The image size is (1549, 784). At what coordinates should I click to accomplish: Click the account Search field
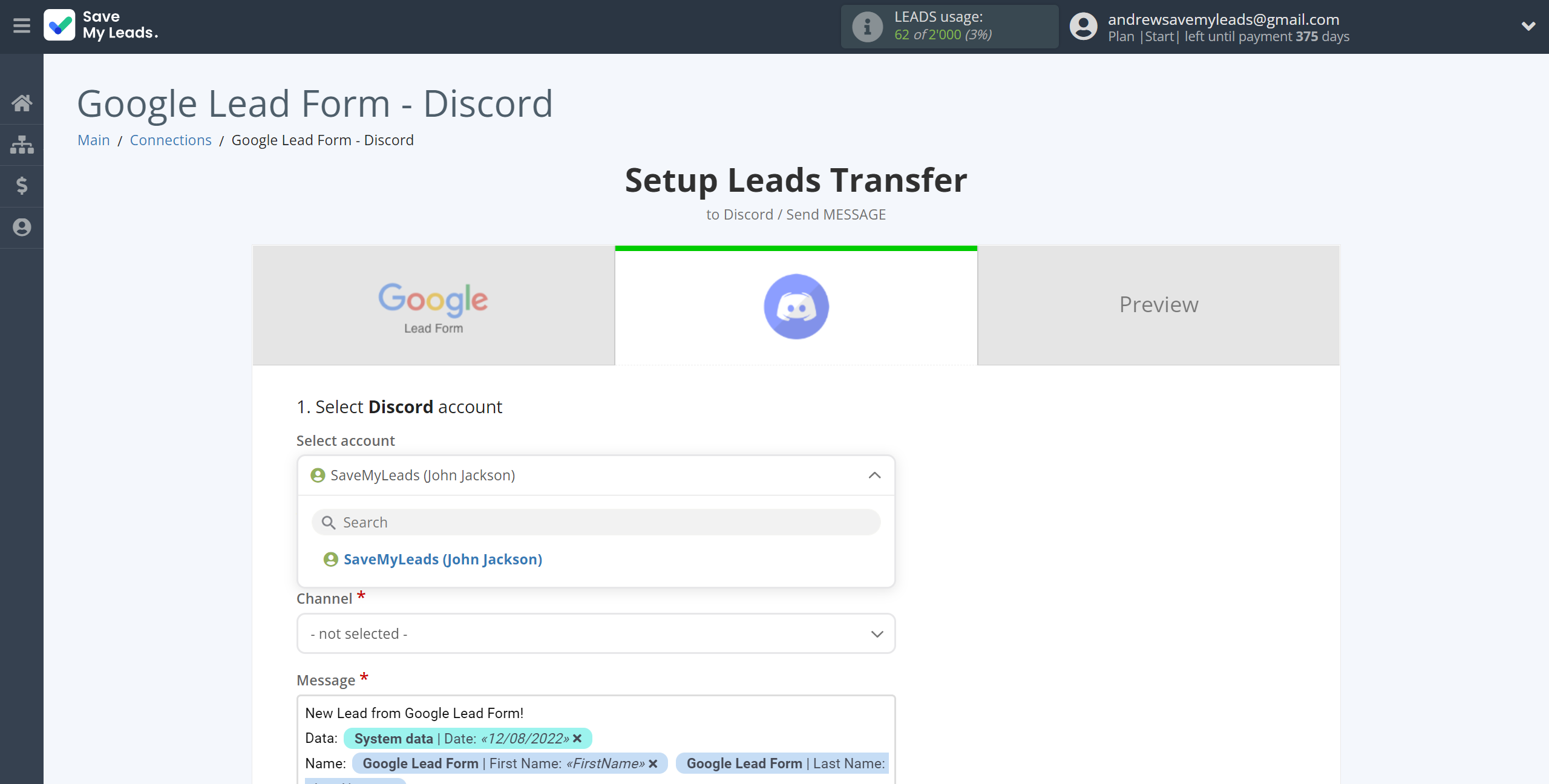point(596,522)
